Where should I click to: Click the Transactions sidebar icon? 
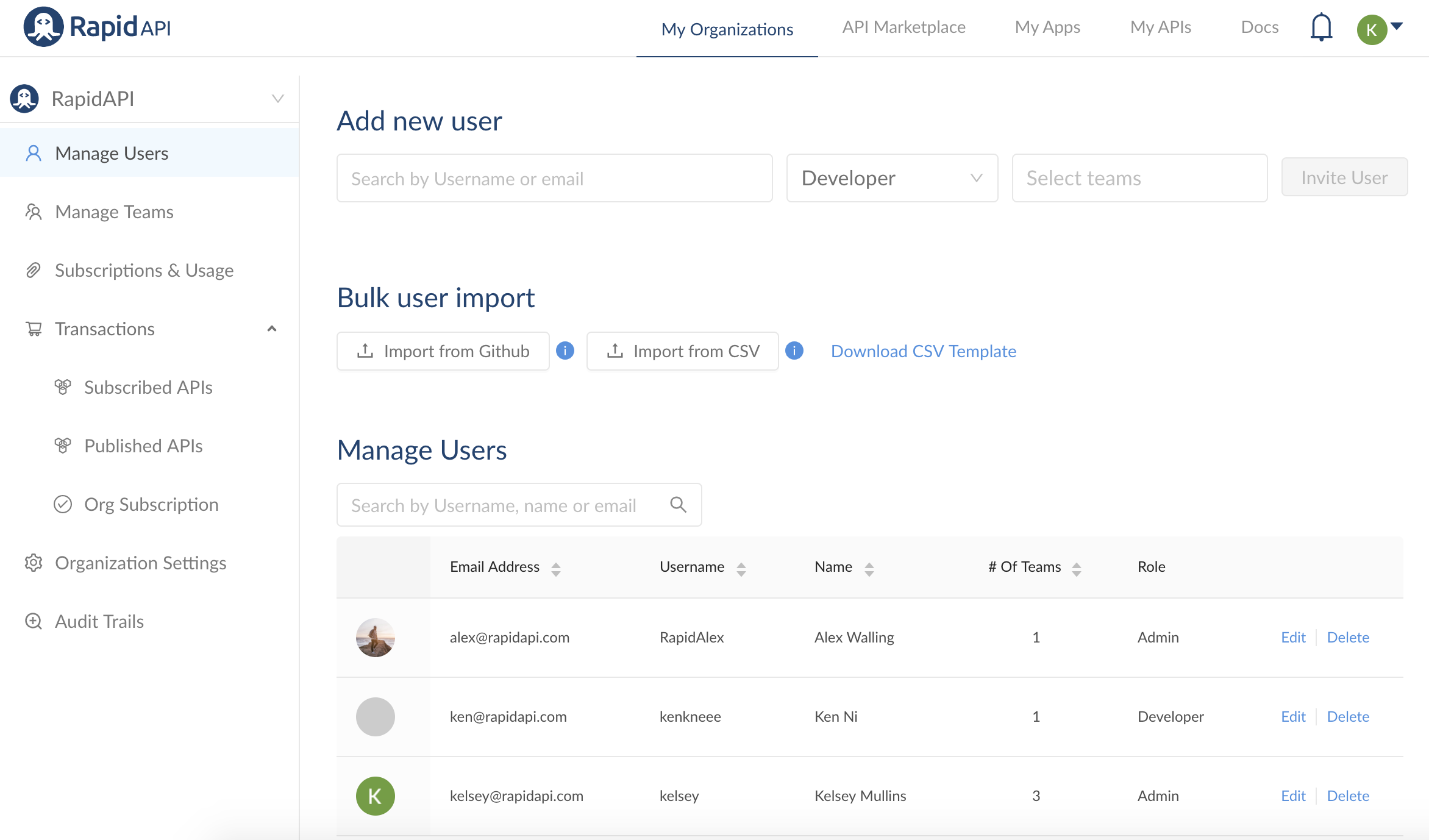point(34,328)
